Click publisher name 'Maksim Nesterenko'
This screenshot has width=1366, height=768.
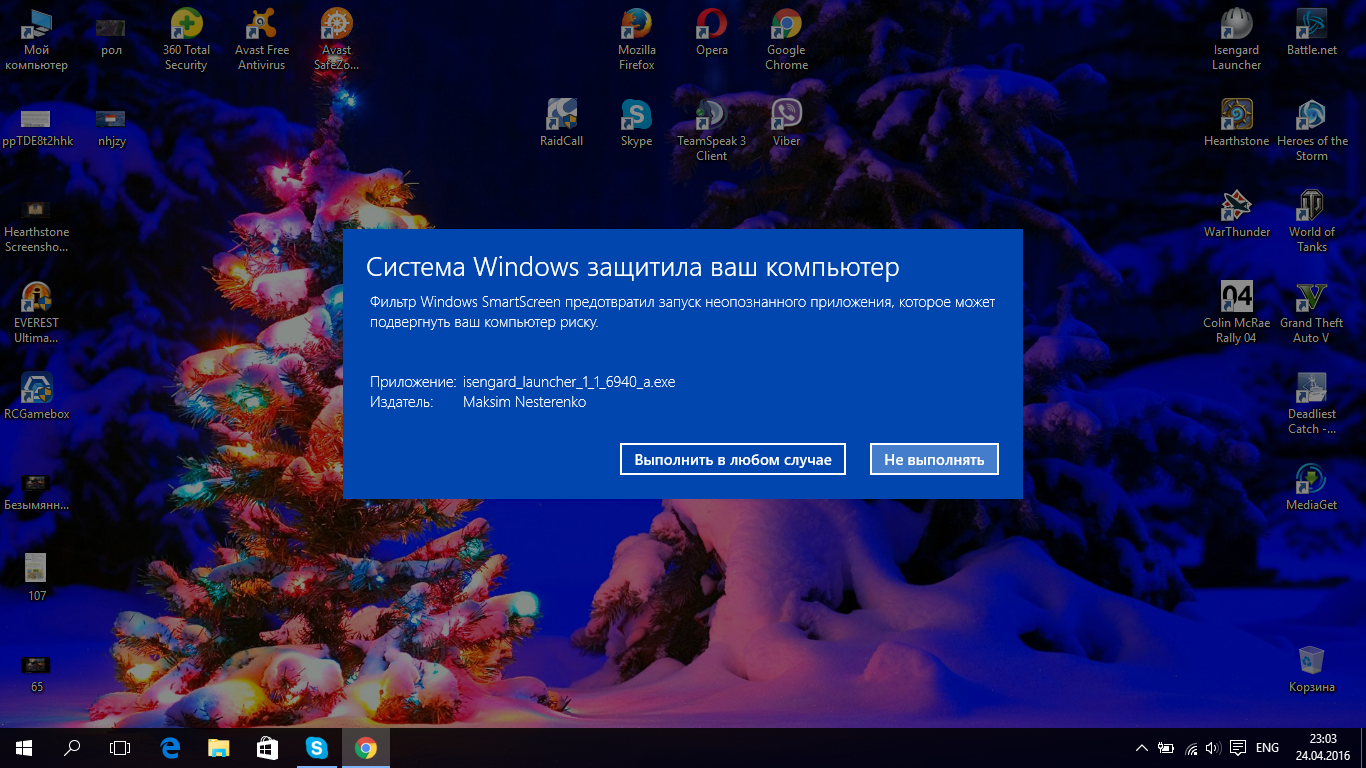point(524,402)
